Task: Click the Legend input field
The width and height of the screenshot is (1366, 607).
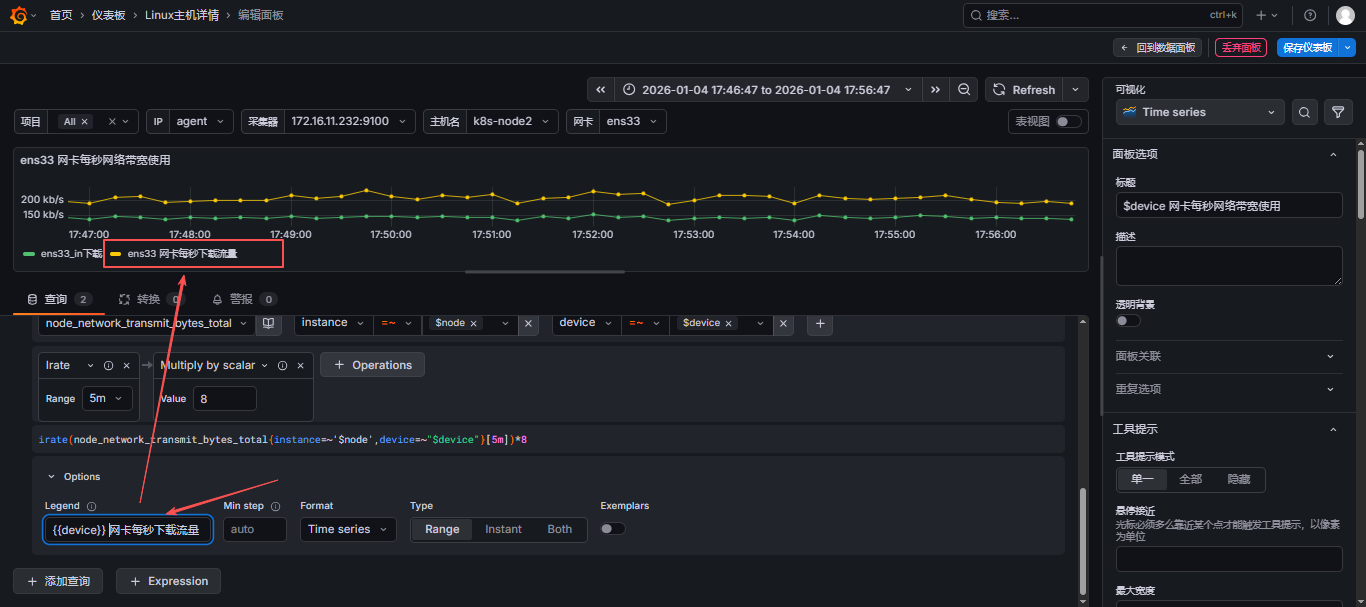Action: 128,530
